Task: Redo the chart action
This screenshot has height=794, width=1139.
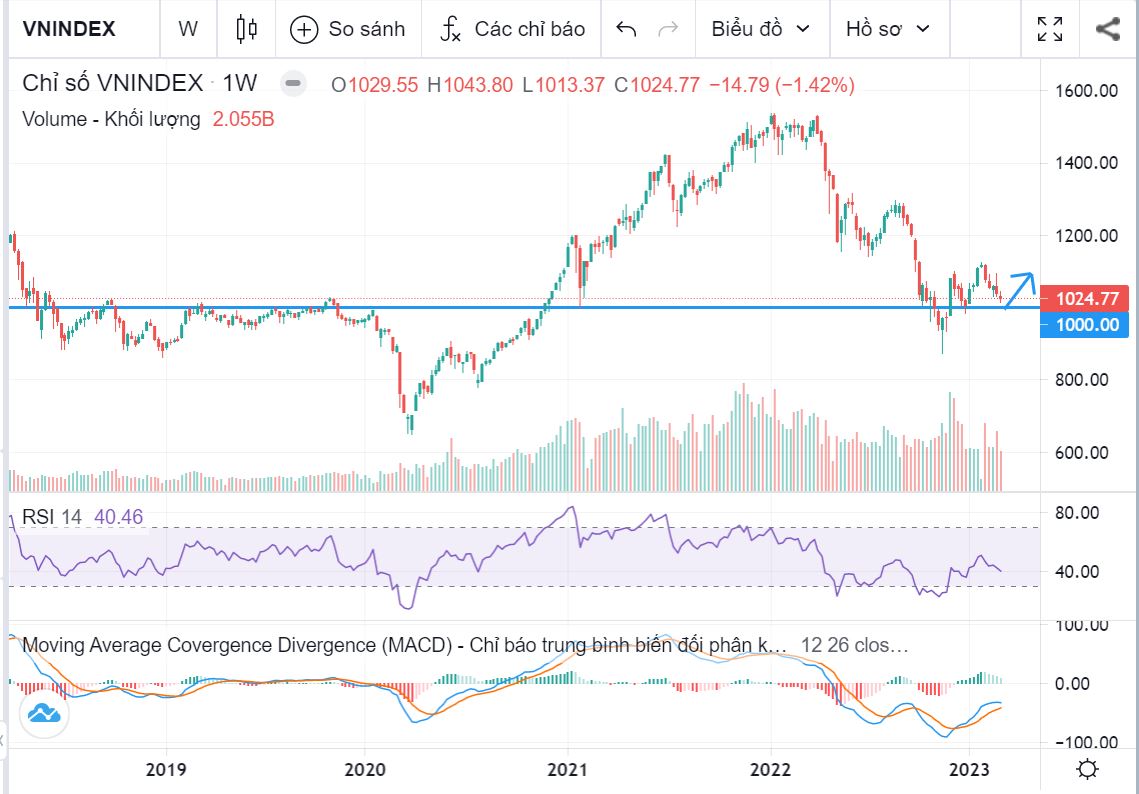Action: pos(668,29)
